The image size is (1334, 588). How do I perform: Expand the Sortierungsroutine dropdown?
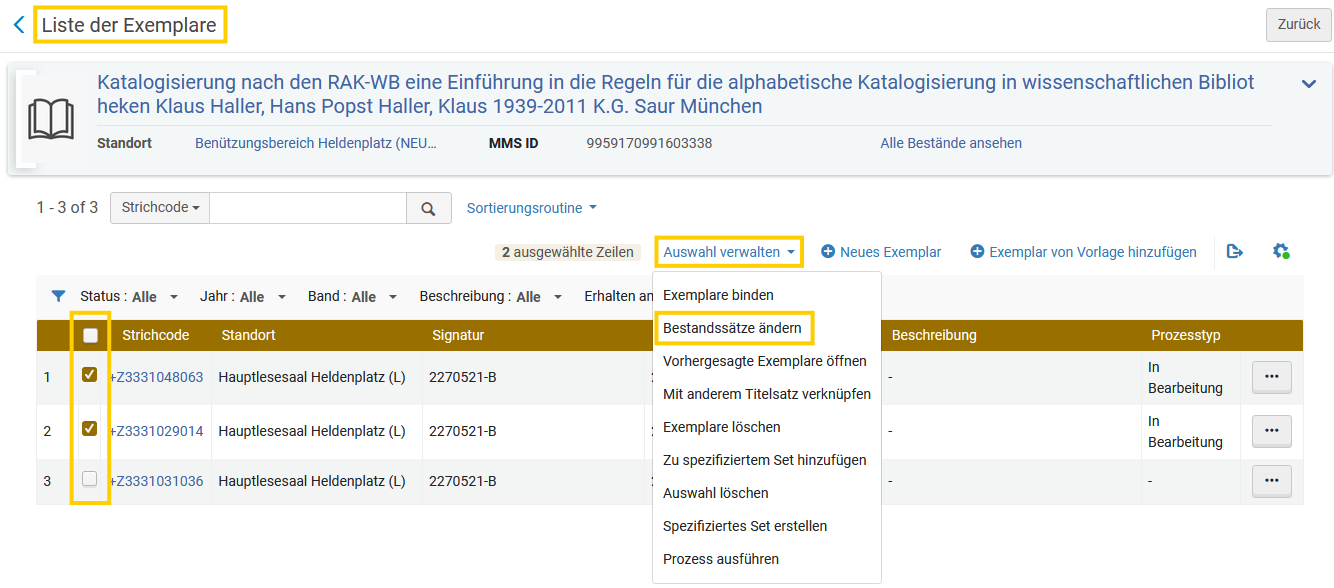click(x=531, y=208)
